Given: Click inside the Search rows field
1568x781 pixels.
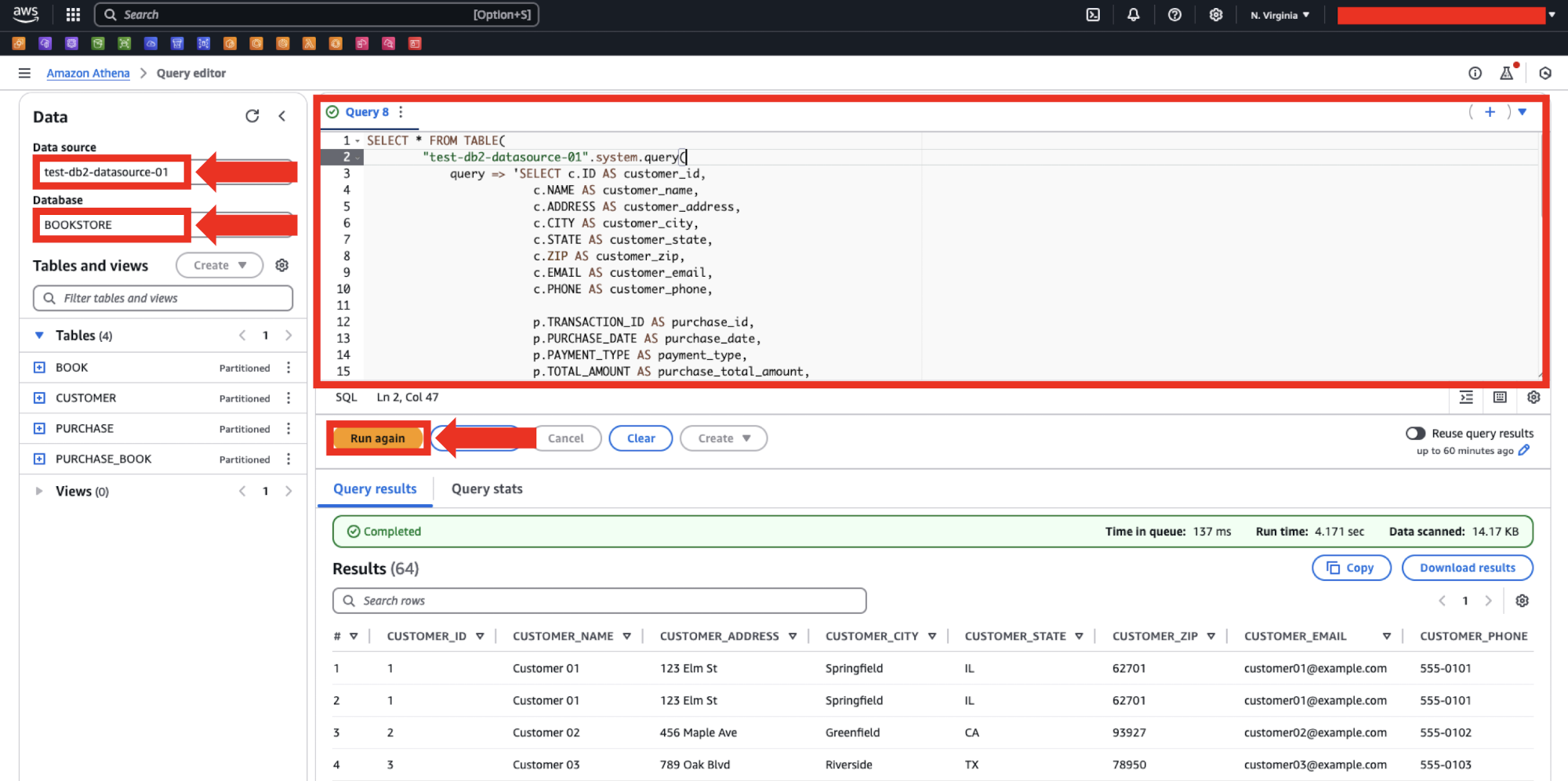Looking at the screenshot, I should (599, 600).
